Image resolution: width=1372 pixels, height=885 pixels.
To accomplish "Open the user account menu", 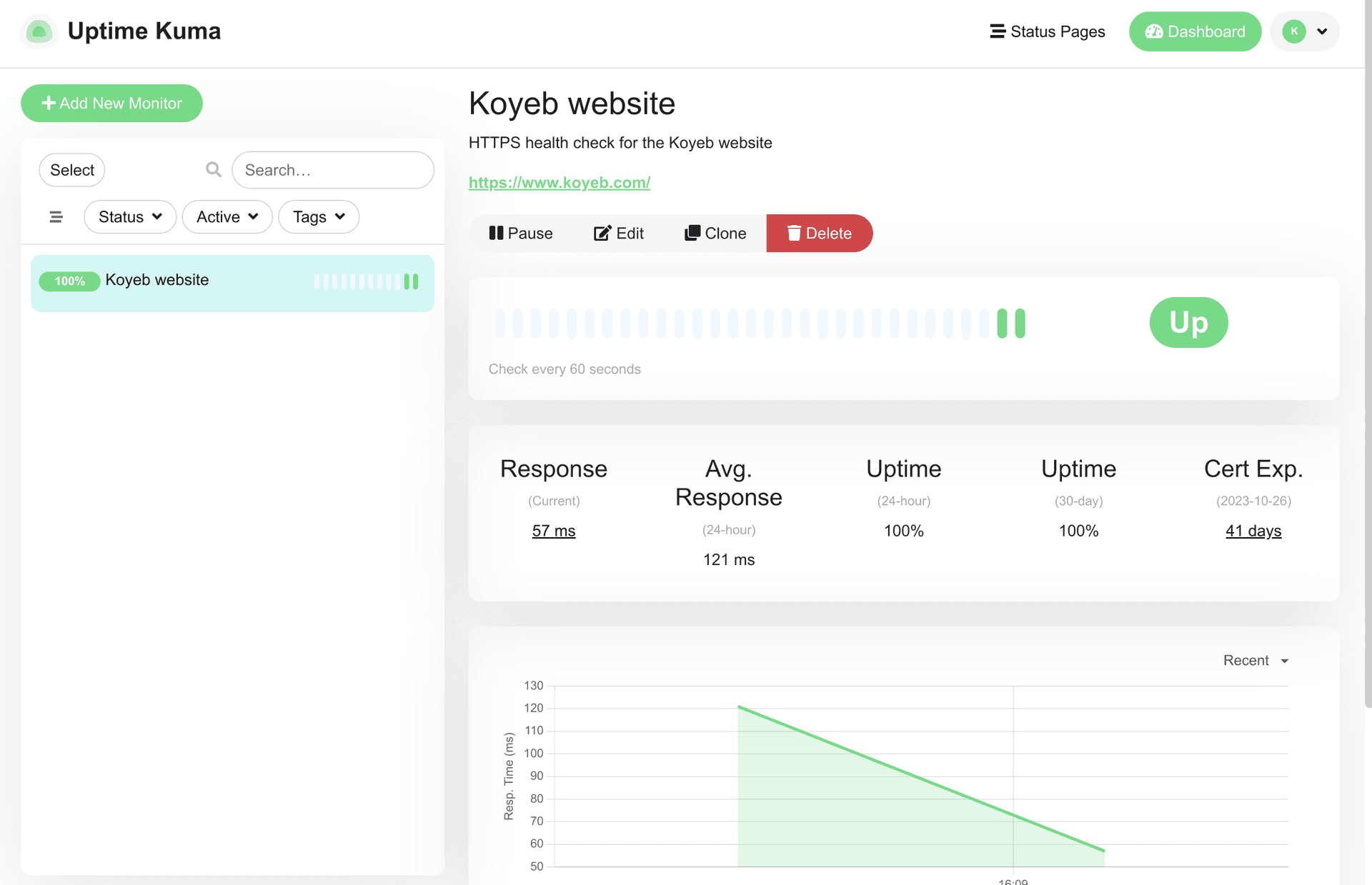I will pyautogui.click(x=1304, y=31).
